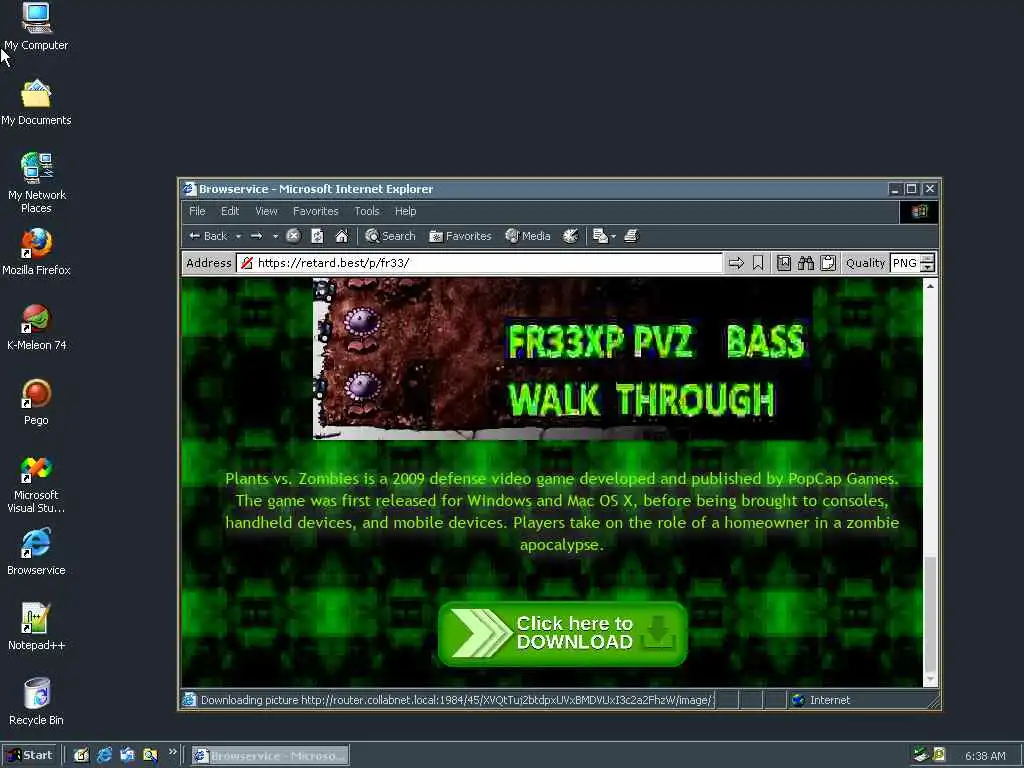Click the address bar URL field
This screenshot has width=1024, height=768.
click(480, 263)
